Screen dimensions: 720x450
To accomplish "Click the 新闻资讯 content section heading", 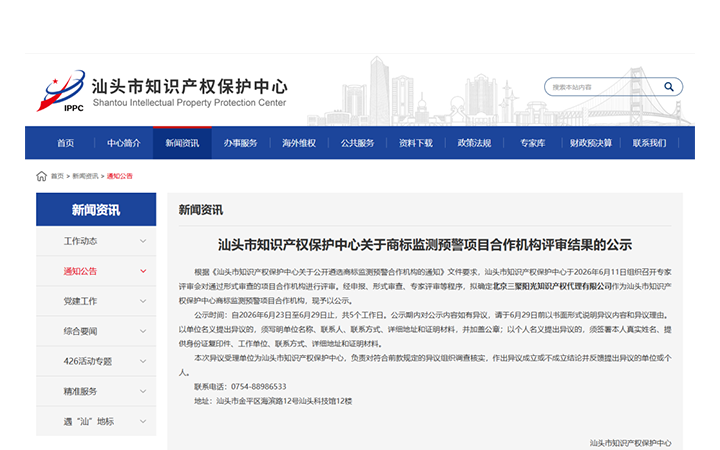I will point(201,210).
